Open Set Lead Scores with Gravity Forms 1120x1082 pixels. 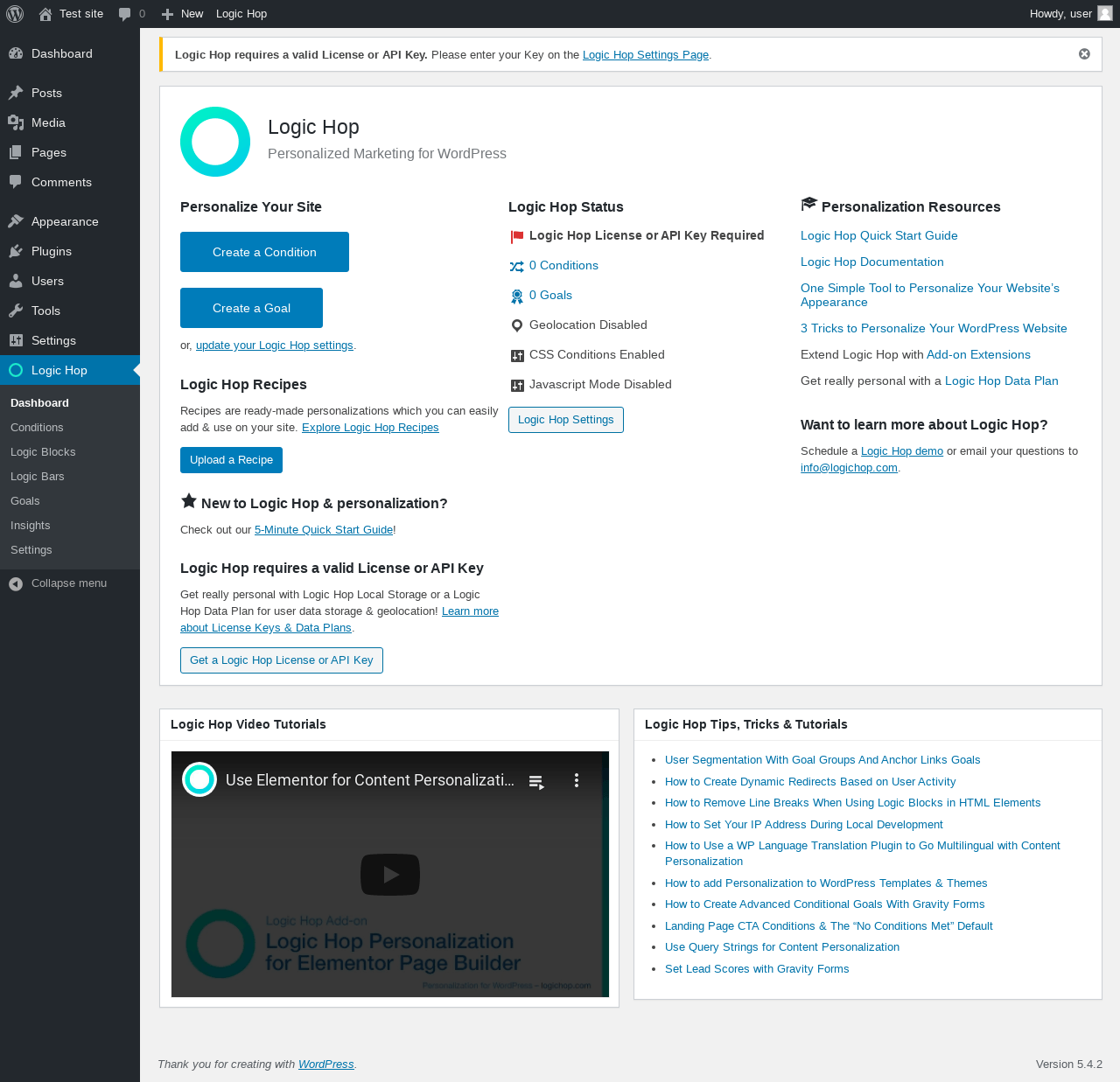(x=757, y=969)
